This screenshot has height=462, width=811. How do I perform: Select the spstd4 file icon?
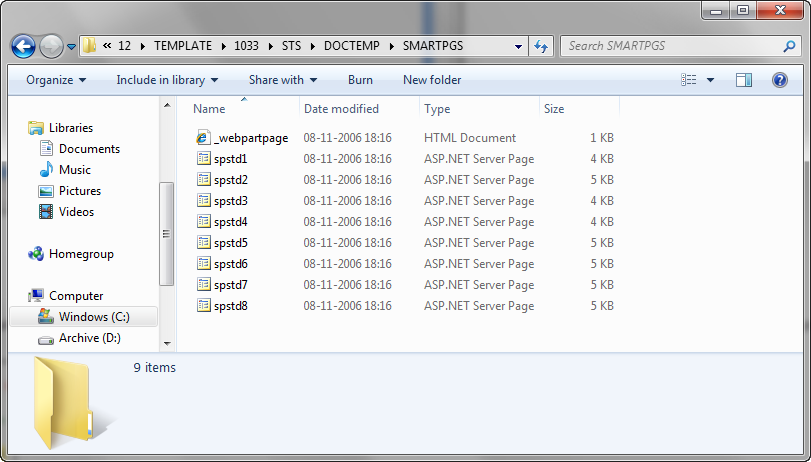click(x=204, y=221)
